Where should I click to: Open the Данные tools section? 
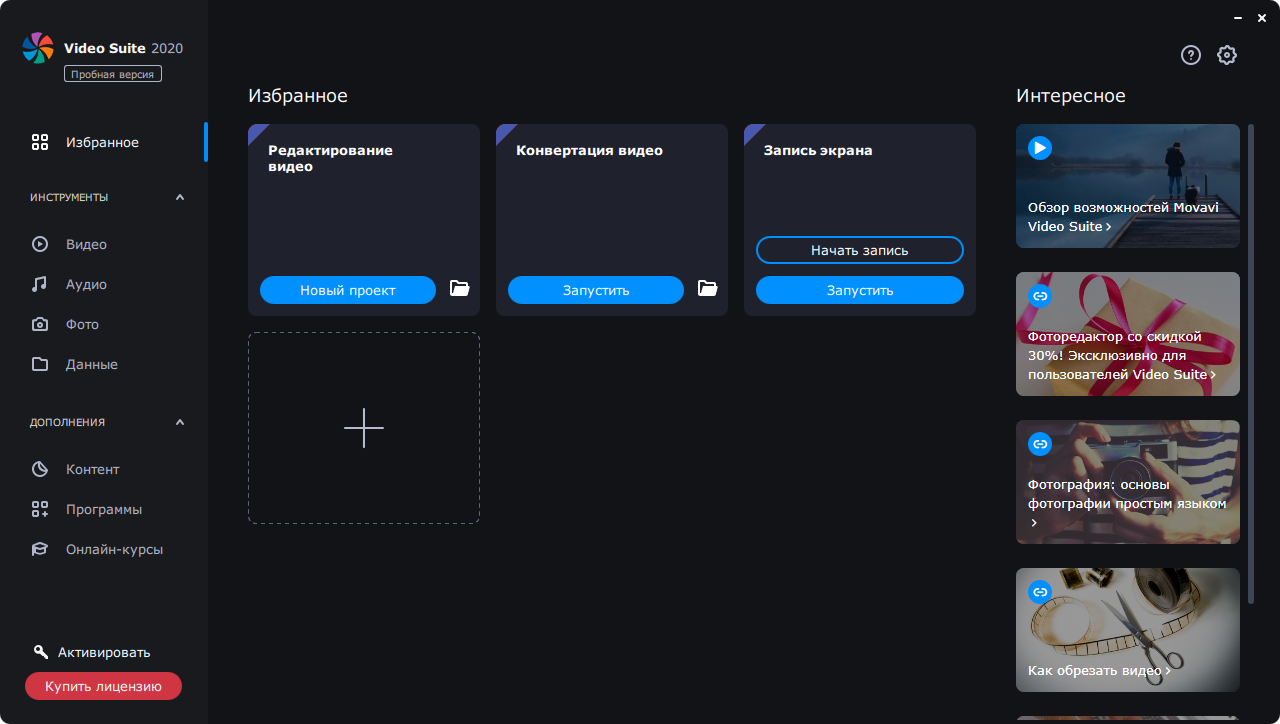(104, 364)
